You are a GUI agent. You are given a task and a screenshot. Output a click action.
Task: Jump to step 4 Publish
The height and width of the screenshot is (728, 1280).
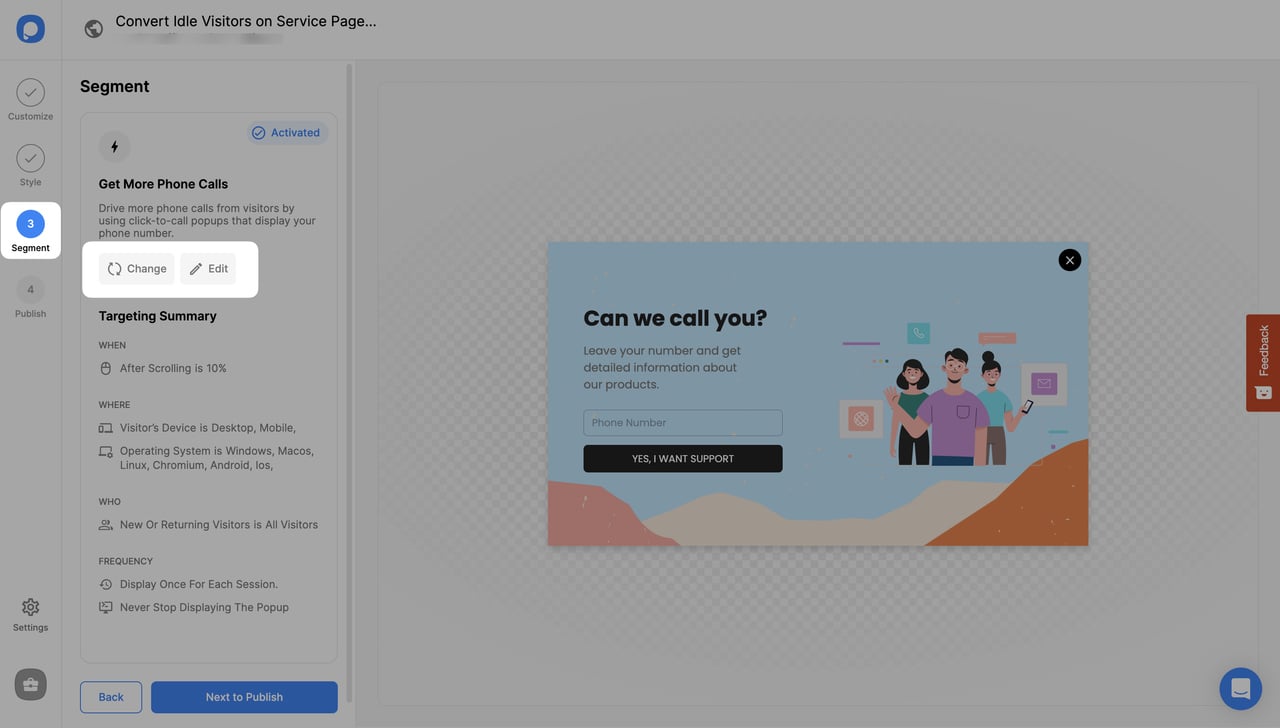pyautogui.click(x=30, y=297)
